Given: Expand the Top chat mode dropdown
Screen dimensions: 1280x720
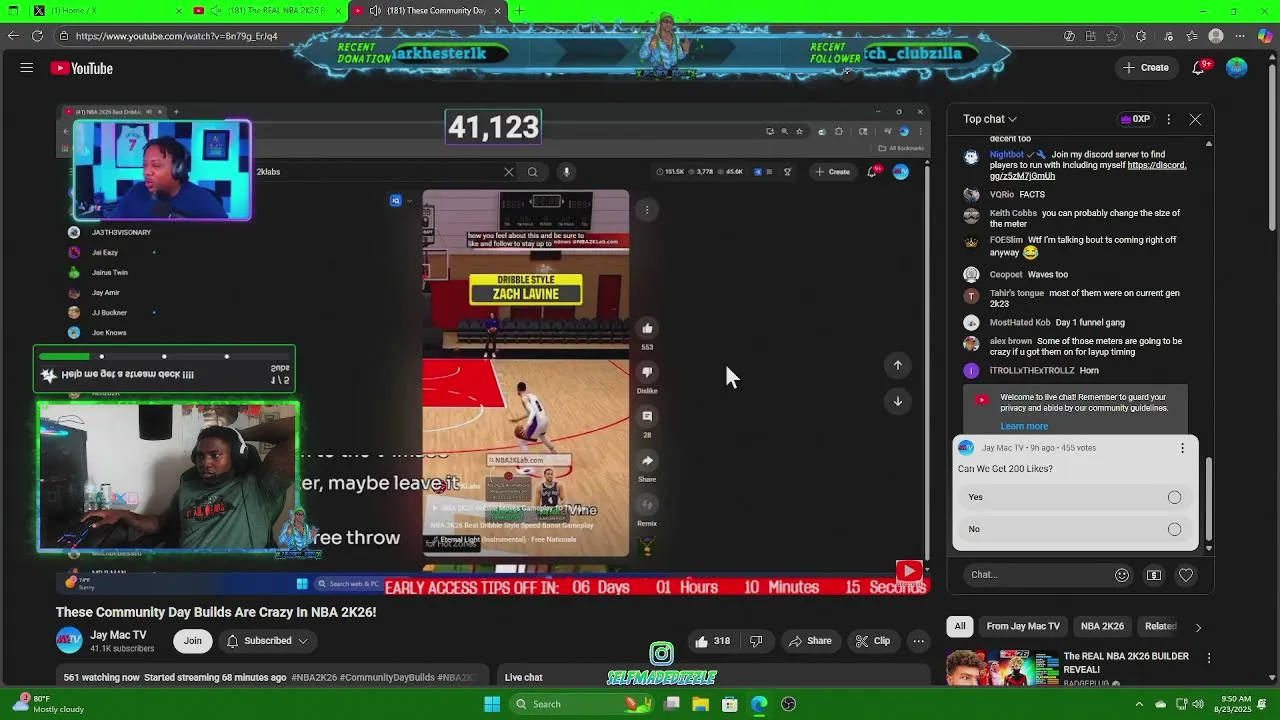Looking at the screenshot, I should click(x=990, y=119).
